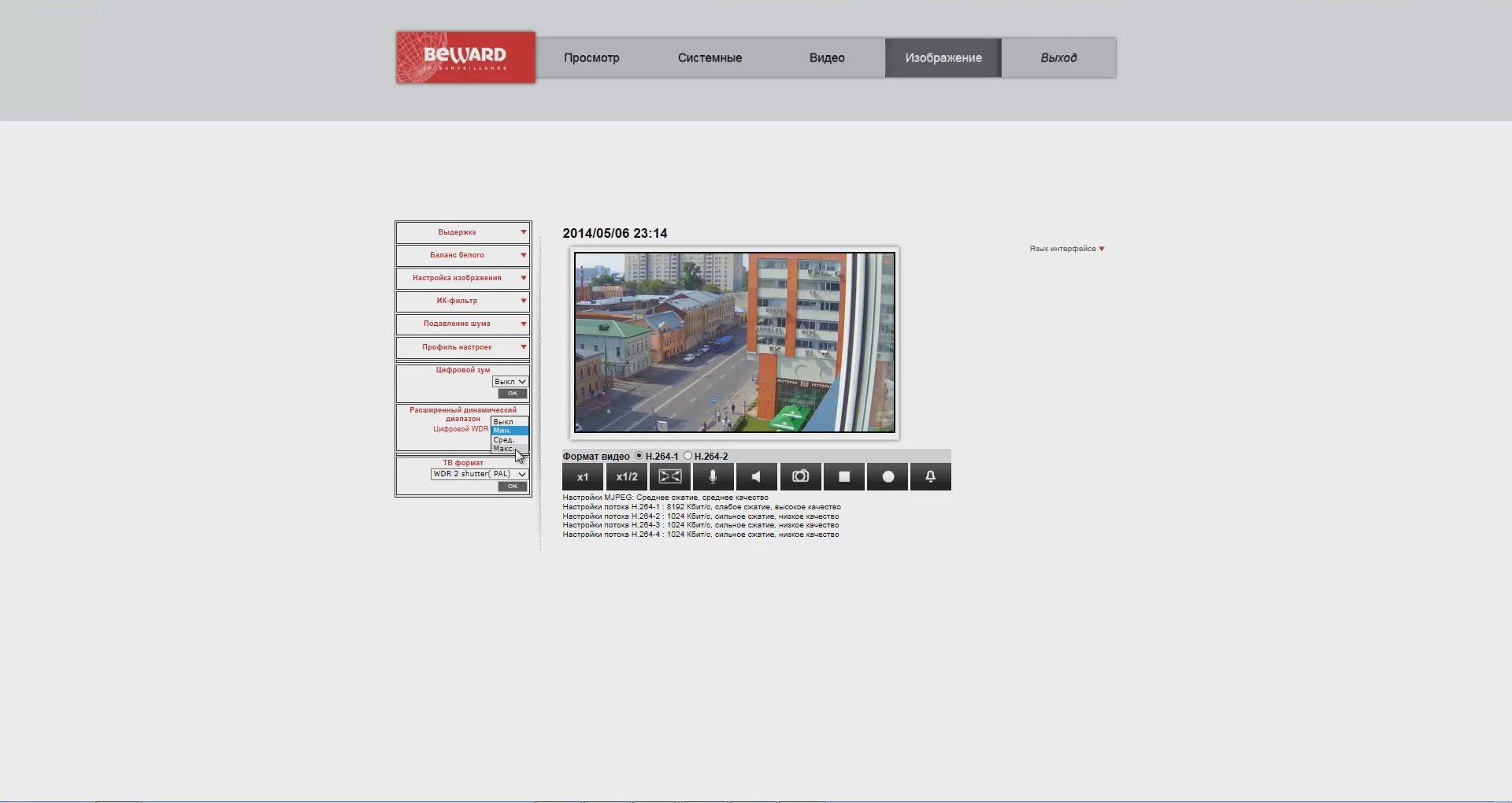This screenshot has width=1512, height=803.
Task: Select the H.264-1 video format
Action: click(x=639, y=456)
